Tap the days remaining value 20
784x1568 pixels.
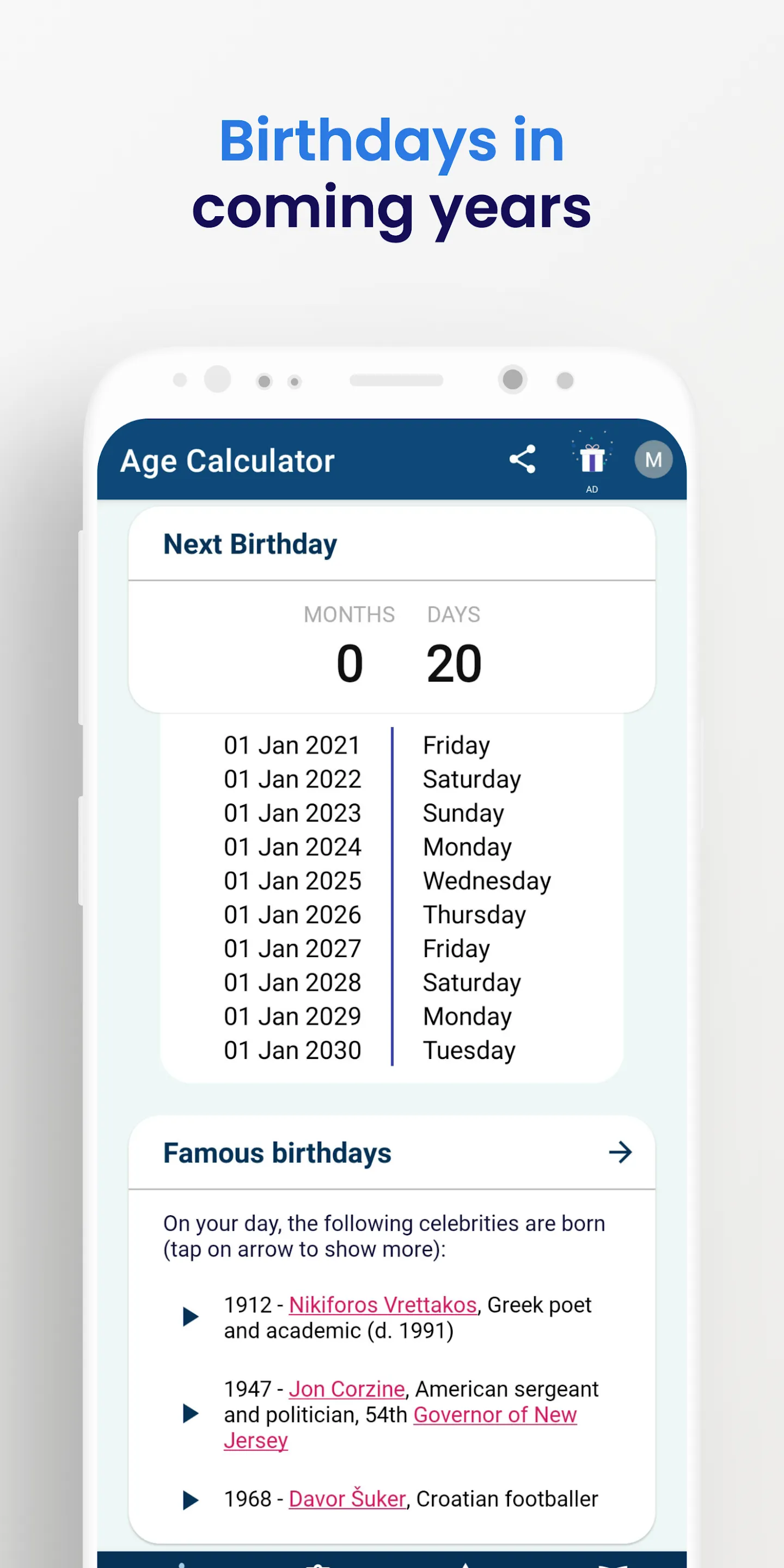[454, 664]
